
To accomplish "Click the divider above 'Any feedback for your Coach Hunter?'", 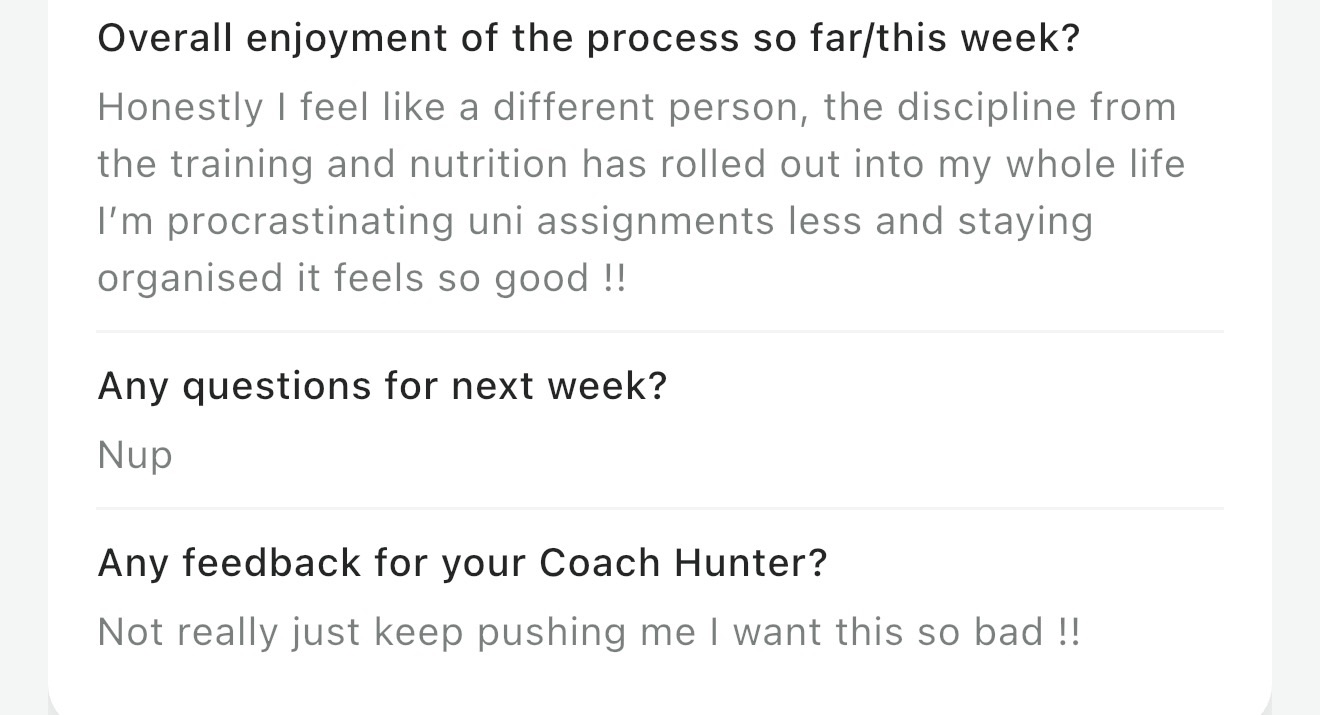I will click(660, 508).
